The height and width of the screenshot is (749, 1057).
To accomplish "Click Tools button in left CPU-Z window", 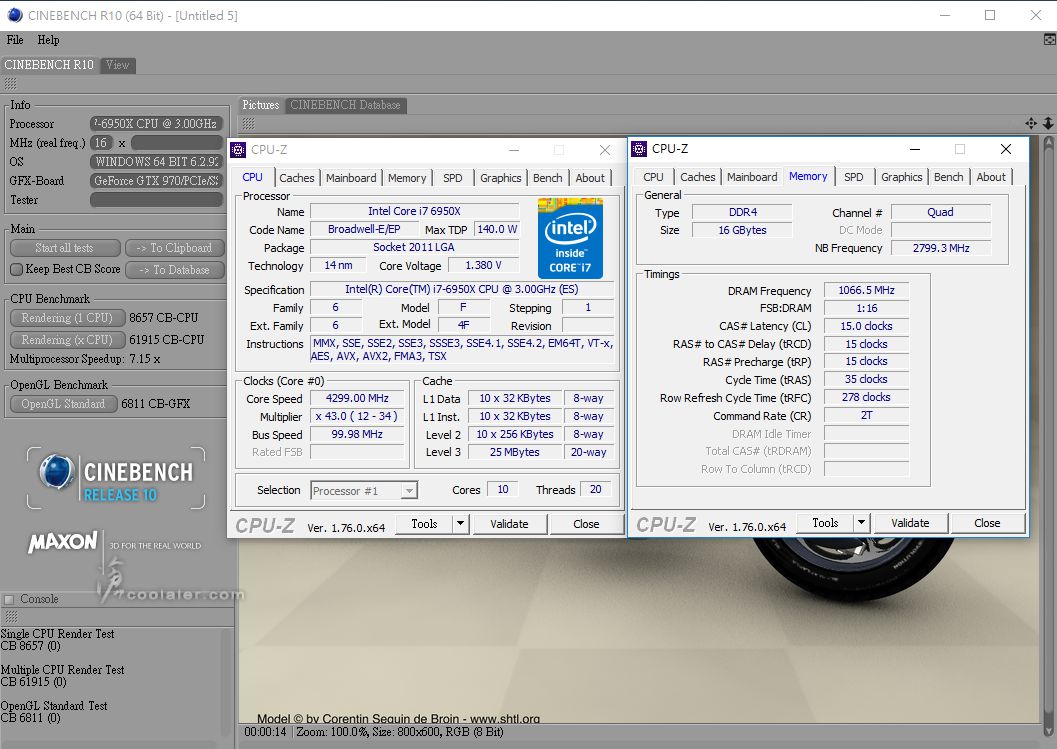I will [x=424, y=524].
